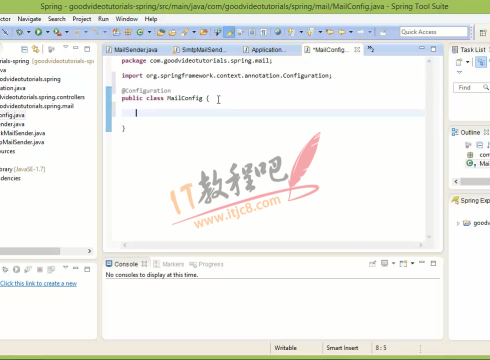Switch to the Markers tab
Screen dimensions: 490x360
[x=169, y=264]
